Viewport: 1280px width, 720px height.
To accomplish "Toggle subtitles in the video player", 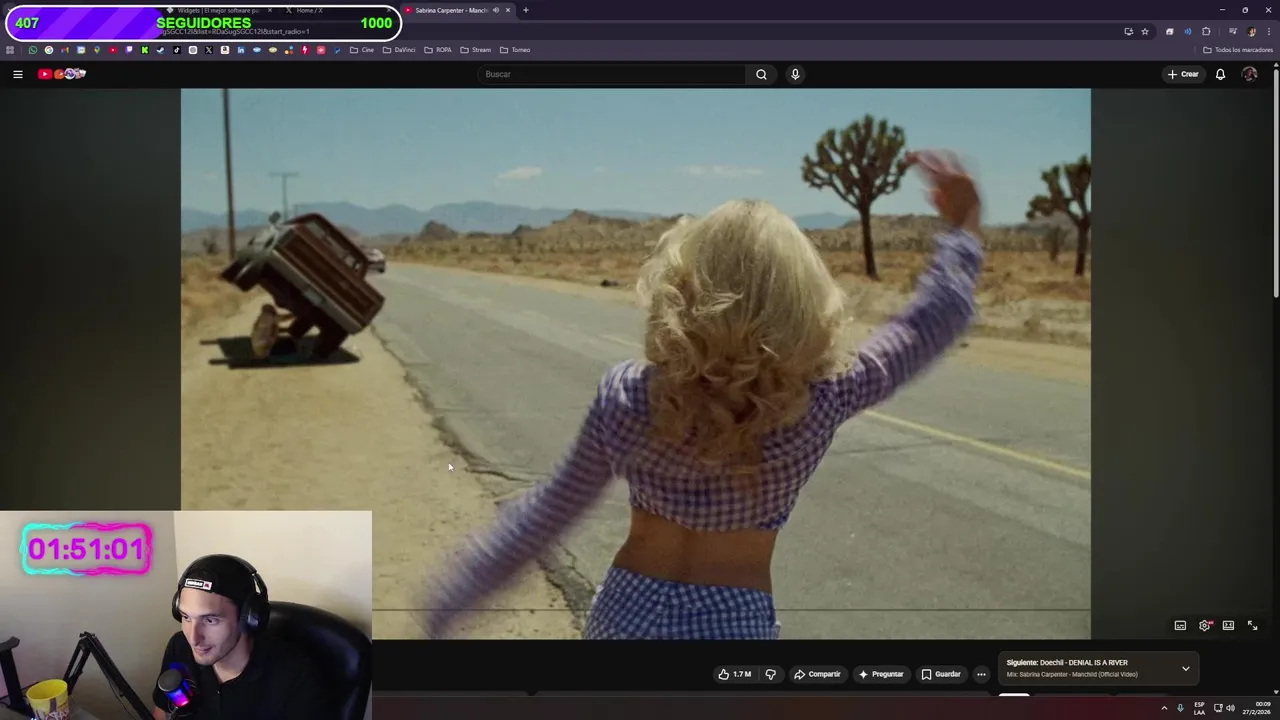I will (x=1180, y=625).
